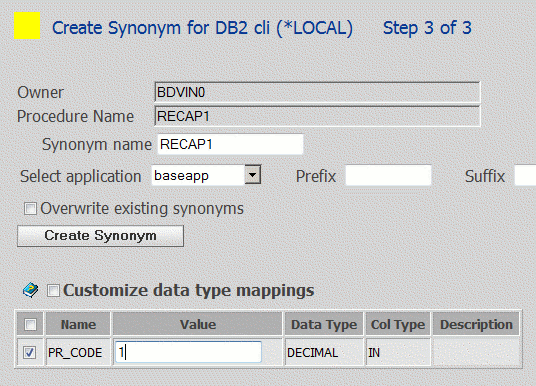536x386 pixels.
Task: Click the Procedure Name field RECAP1
Action: pos(317,116)
